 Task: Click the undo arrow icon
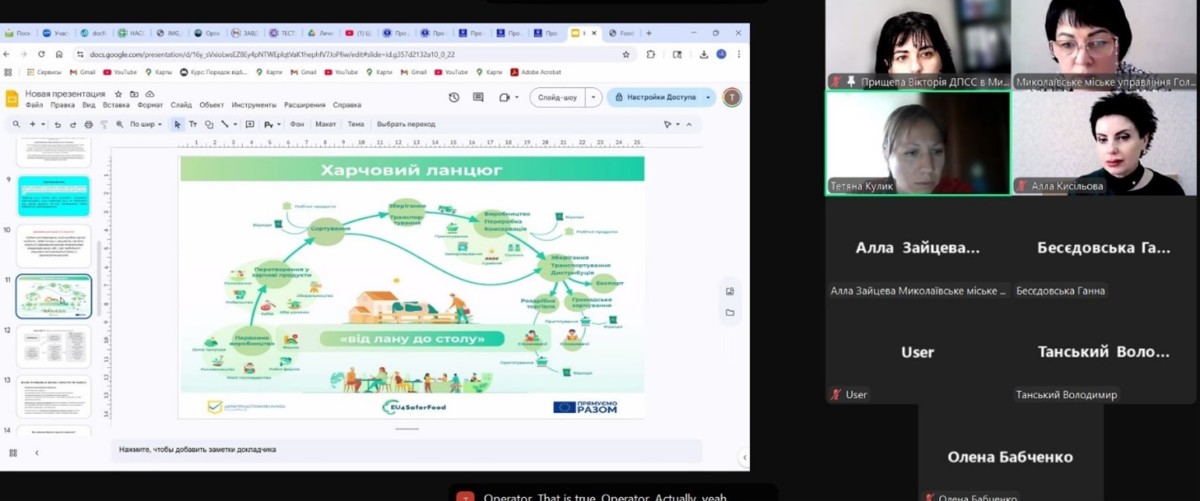58,125
